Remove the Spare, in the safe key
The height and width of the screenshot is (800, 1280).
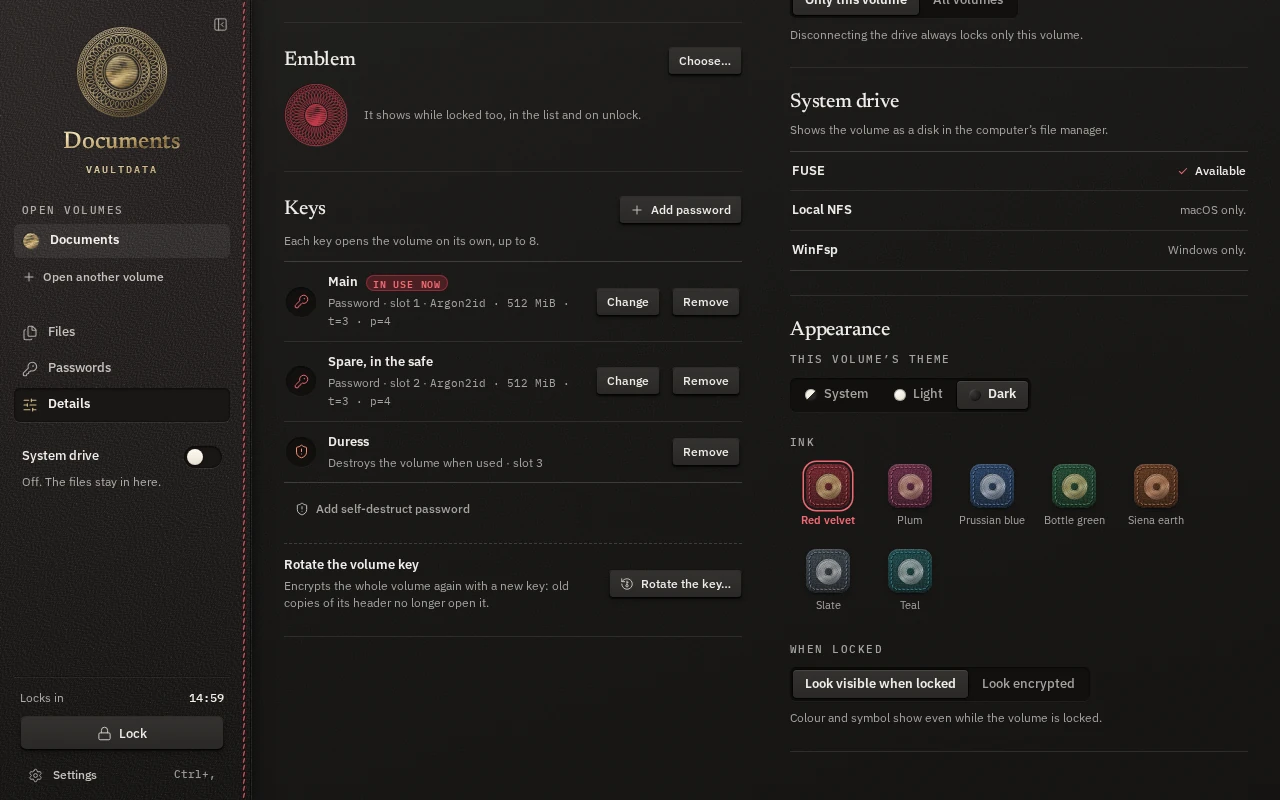[706, 381]
